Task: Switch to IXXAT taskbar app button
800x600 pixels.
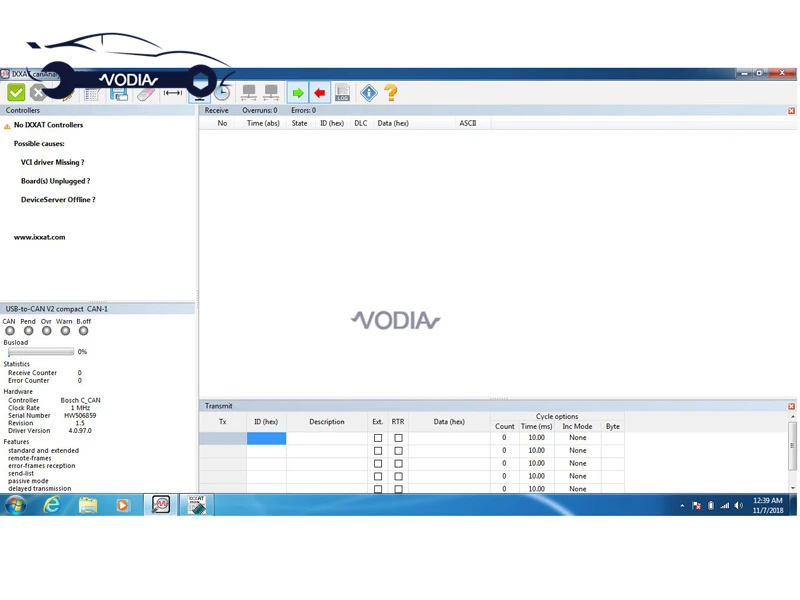Action: pos(196,504)
